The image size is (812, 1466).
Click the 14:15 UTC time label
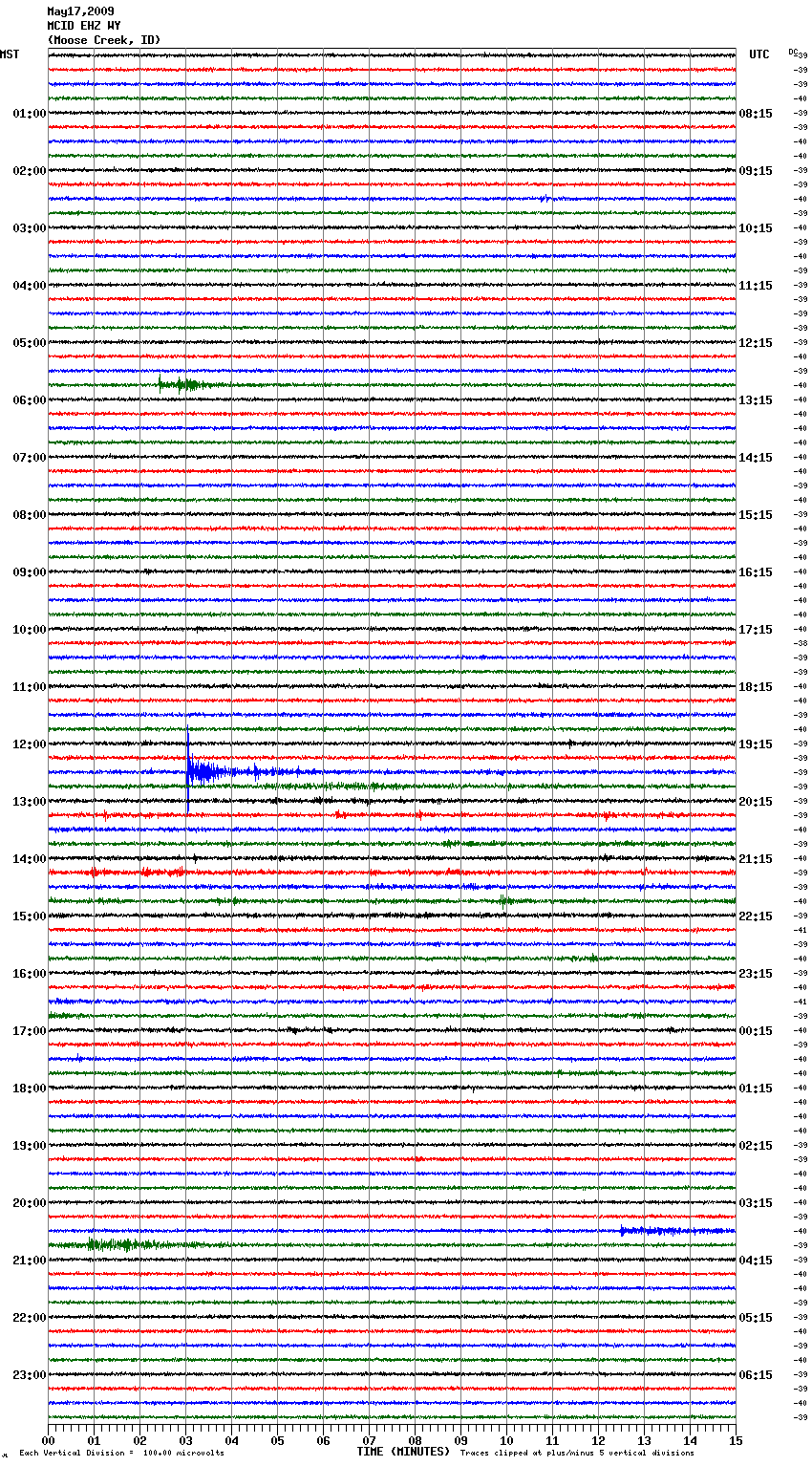point(756,458)
